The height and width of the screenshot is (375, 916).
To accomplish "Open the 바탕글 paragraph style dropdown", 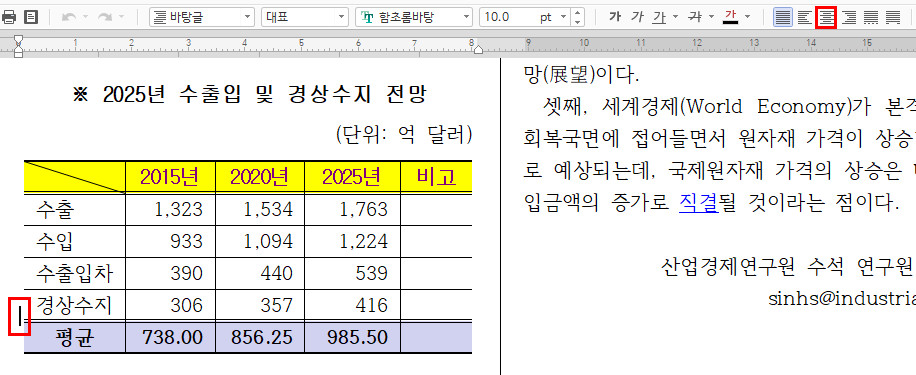I will click(202, 18).
